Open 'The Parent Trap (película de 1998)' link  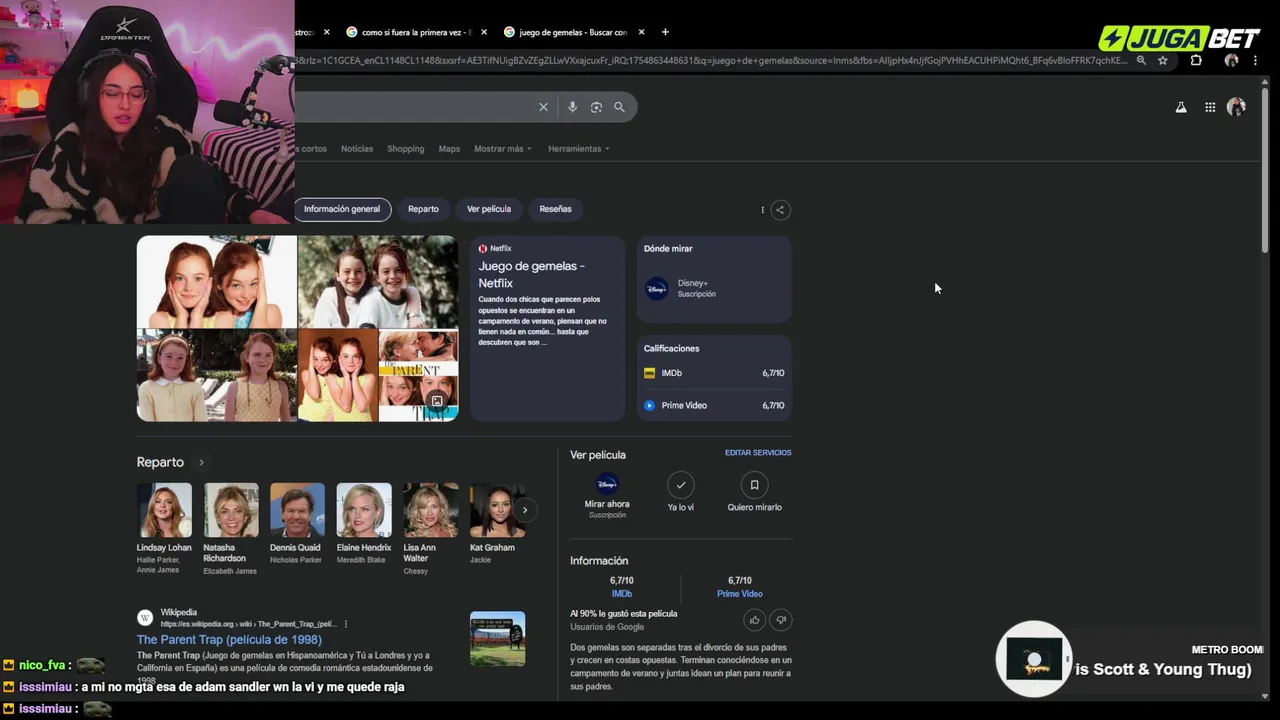(229, 640)
